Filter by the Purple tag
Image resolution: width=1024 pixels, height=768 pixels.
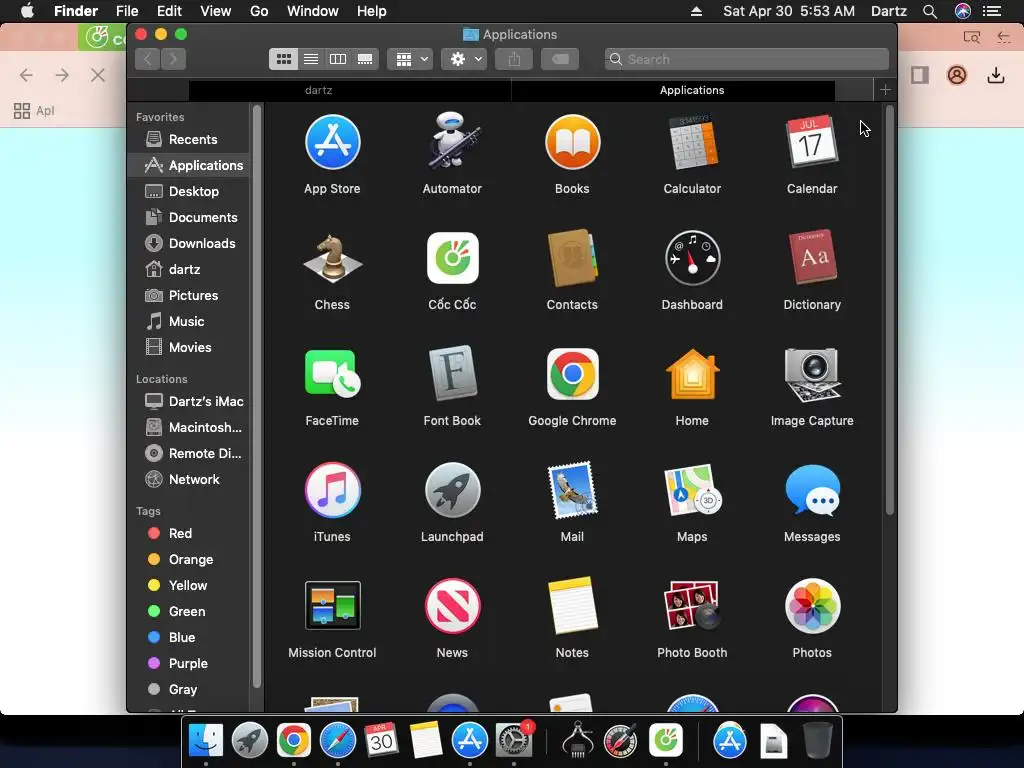click(189, 664)
